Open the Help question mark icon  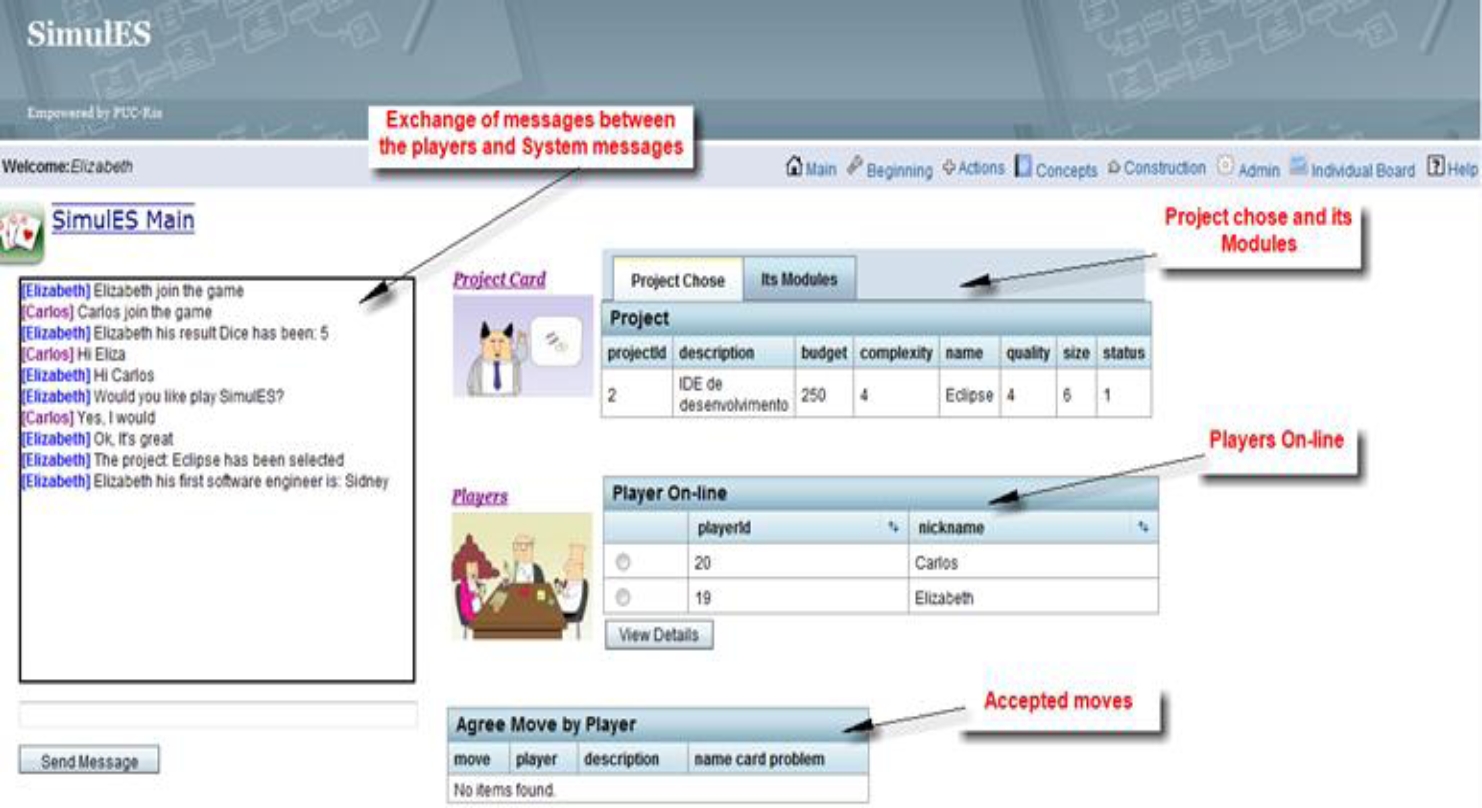tap(1435, 169)
